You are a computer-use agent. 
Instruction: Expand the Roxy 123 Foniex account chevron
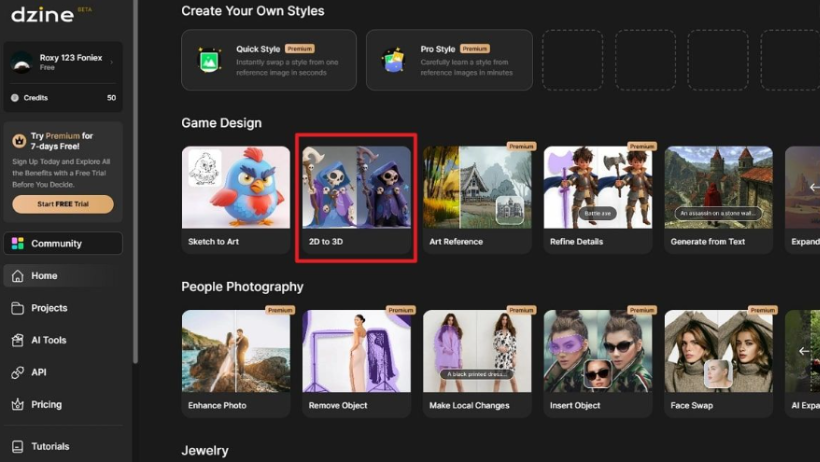tap(111, 62)
